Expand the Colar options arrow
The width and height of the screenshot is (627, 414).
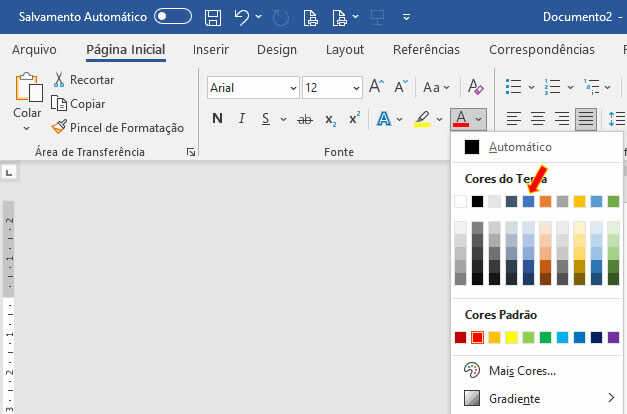tap(26, 128)
